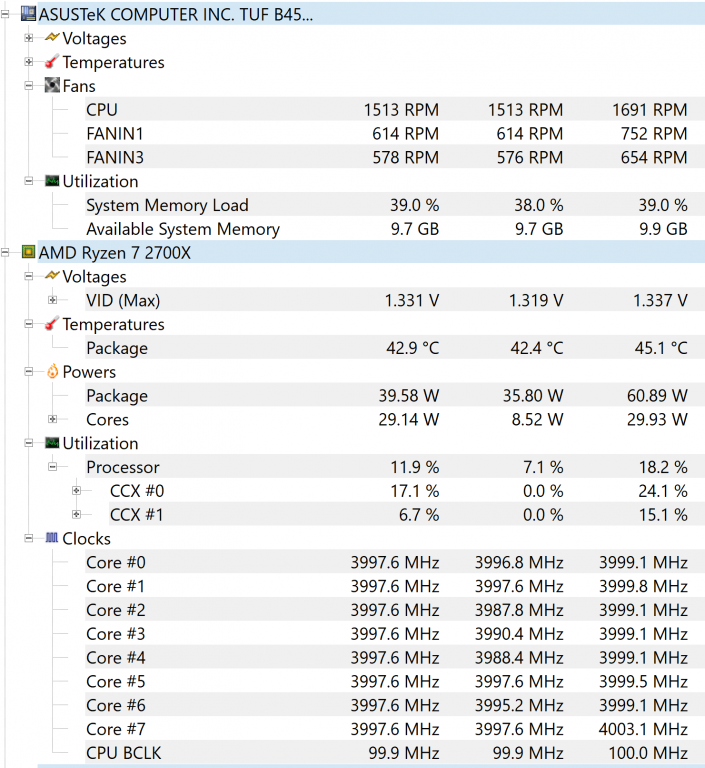Expand the Cores power entry
The height and width of the screenshot is (768, 705).
point(52,419)
